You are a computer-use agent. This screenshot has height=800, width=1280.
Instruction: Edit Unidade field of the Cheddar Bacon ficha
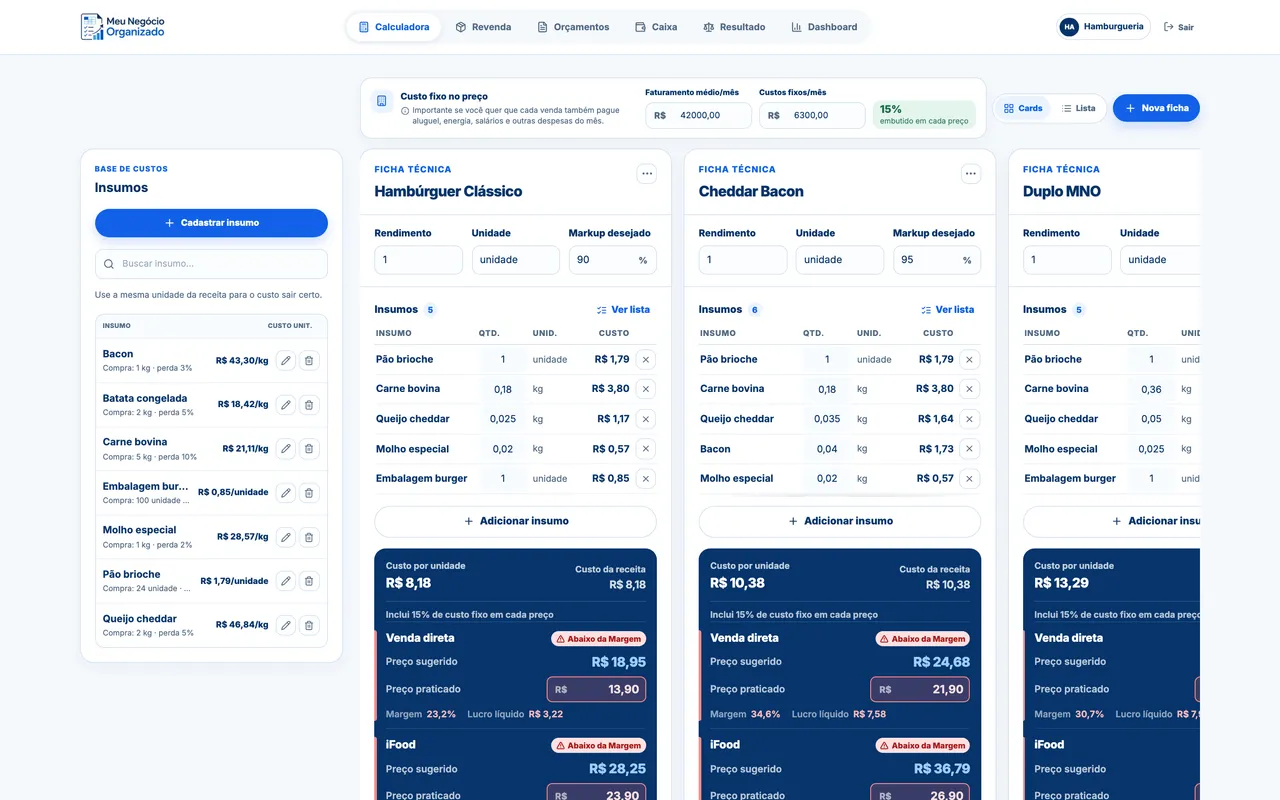tap(840, 260)
